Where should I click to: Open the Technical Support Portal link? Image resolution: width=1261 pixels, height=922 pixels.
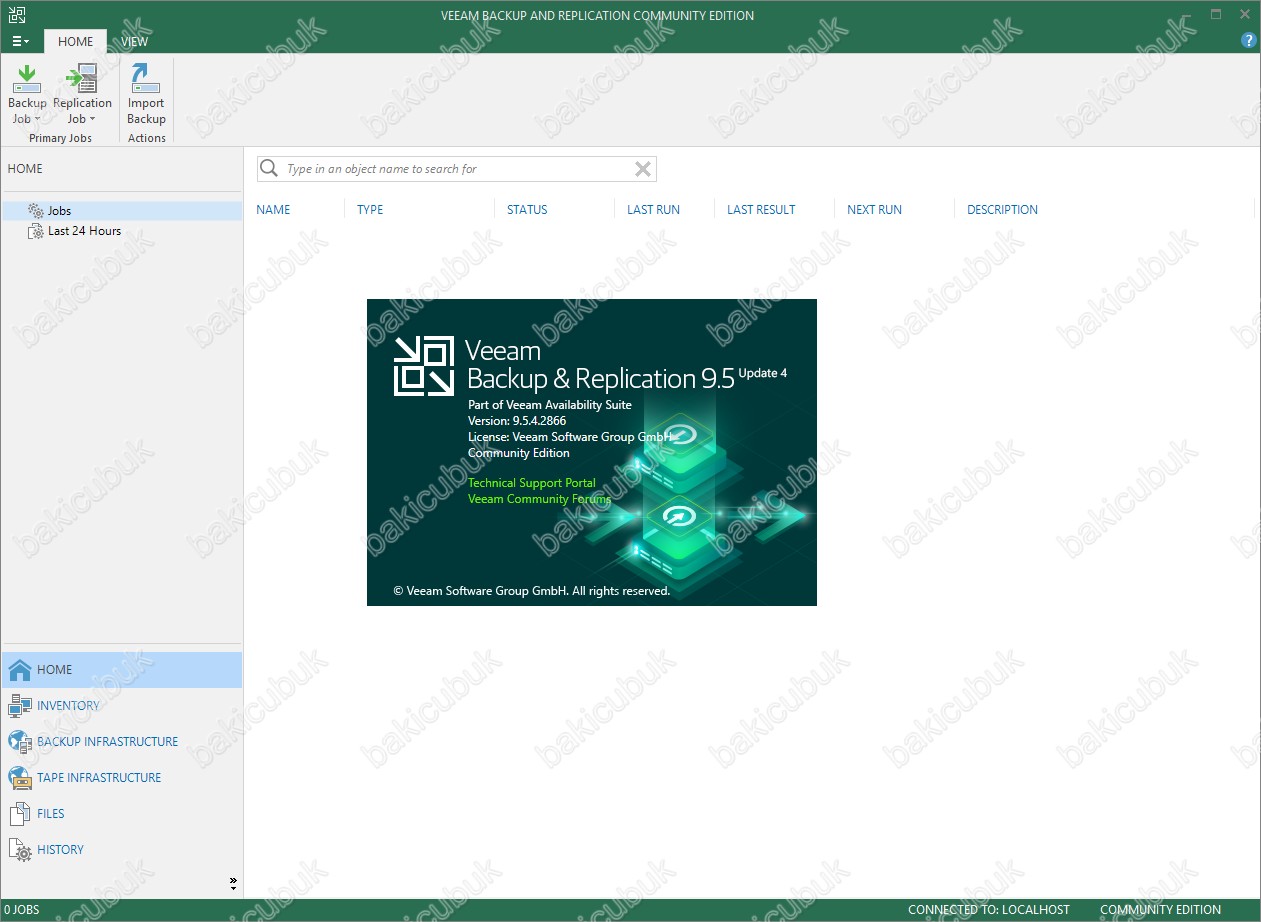[532, 483]
